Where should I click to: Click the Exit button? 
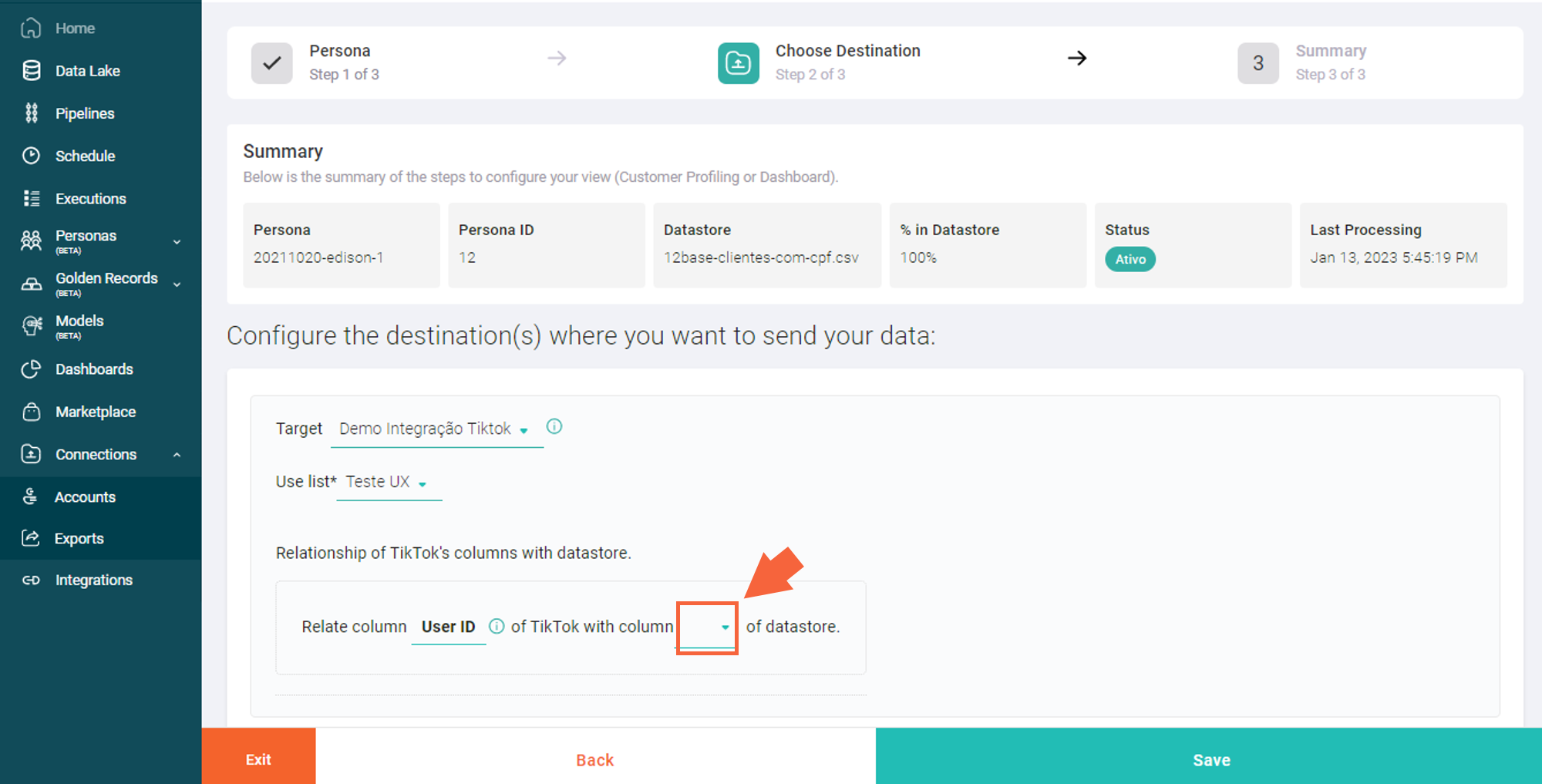point(258,756)
